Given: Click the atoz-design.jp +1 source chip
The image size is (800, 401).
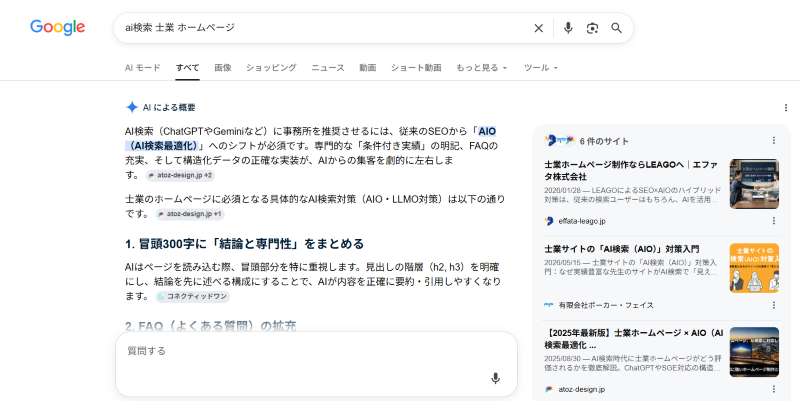Looking at the screenshot, I should (190, 214).
